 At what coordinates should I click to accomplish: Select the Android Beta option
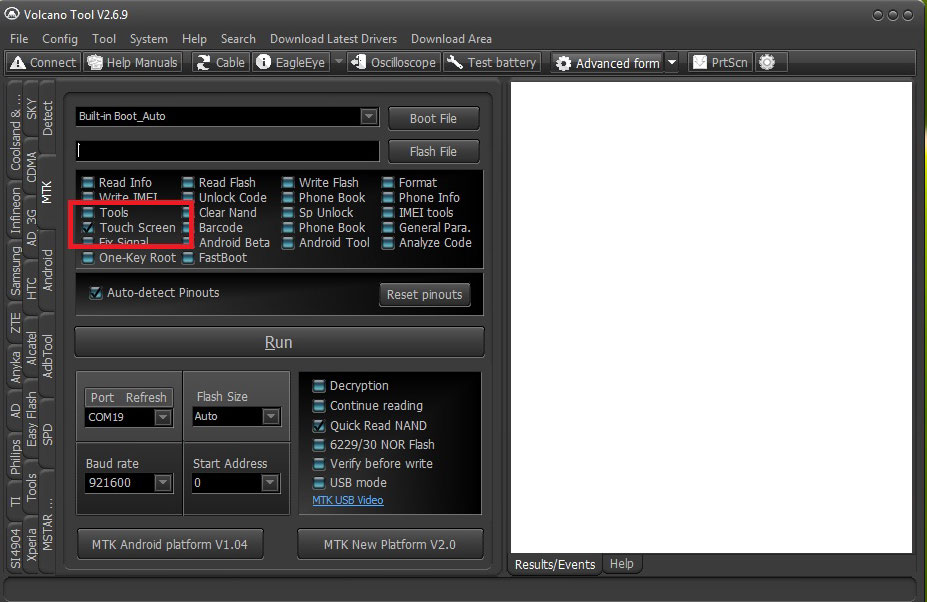pyautogui.click(x=226, y=242)
